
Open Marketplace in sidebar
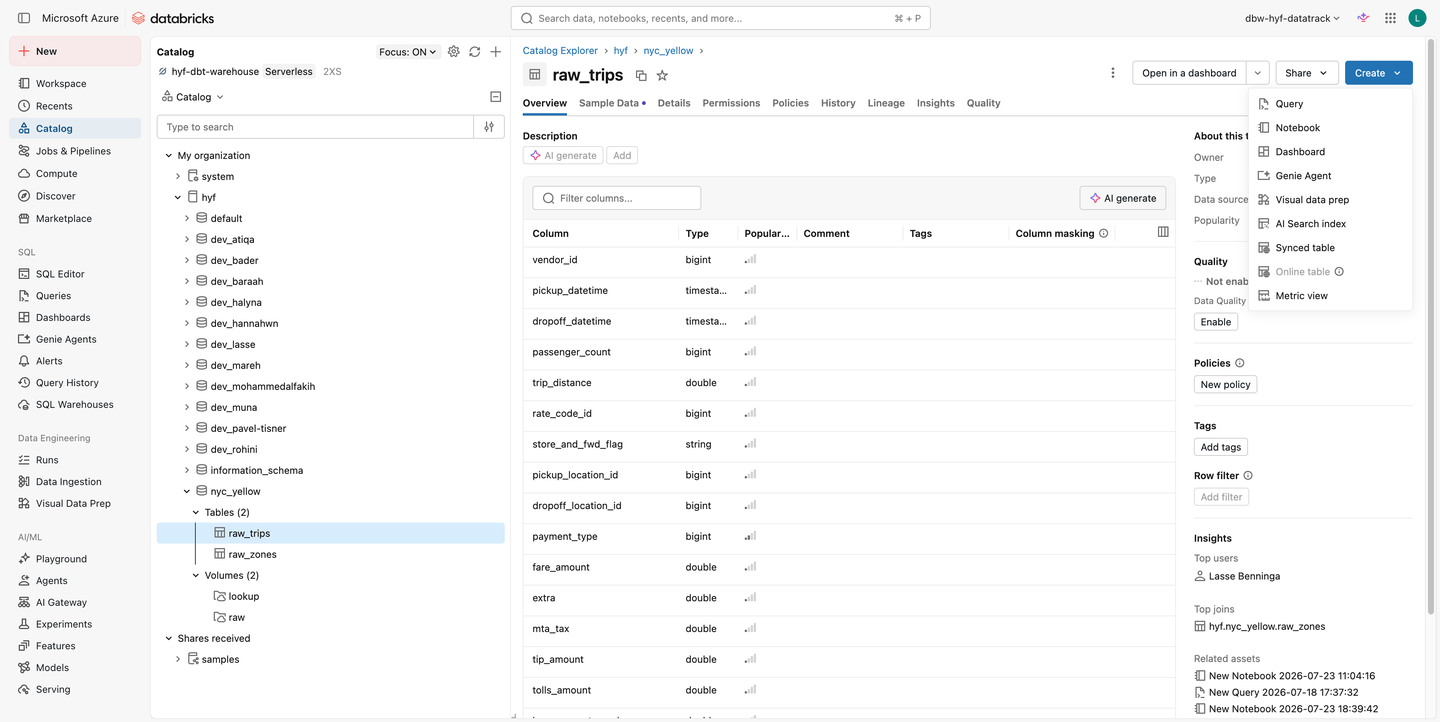75,219
